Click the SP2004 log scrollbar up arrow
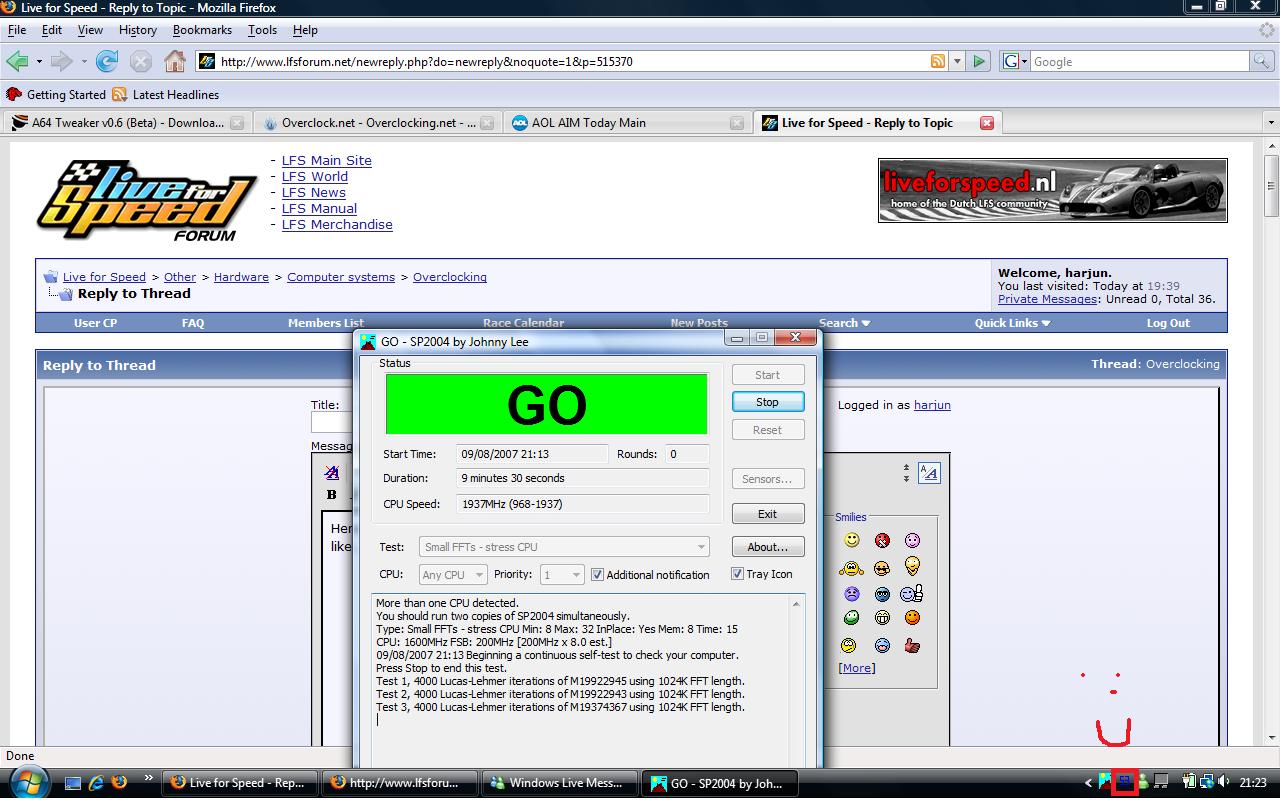This screenshot has width=1280, height=800. (797, 604)
